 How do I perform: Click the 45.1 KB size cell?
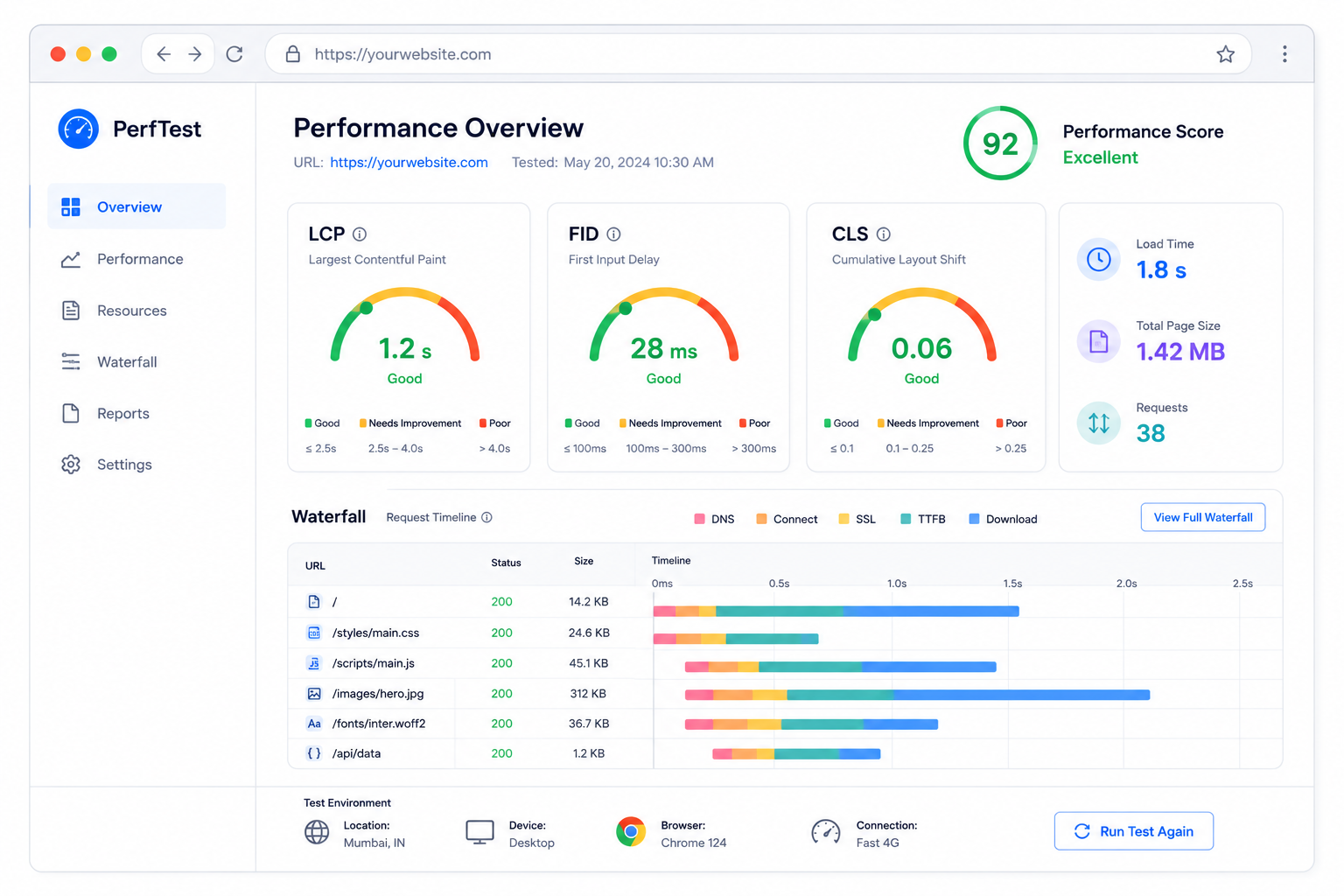pos(589,663)
